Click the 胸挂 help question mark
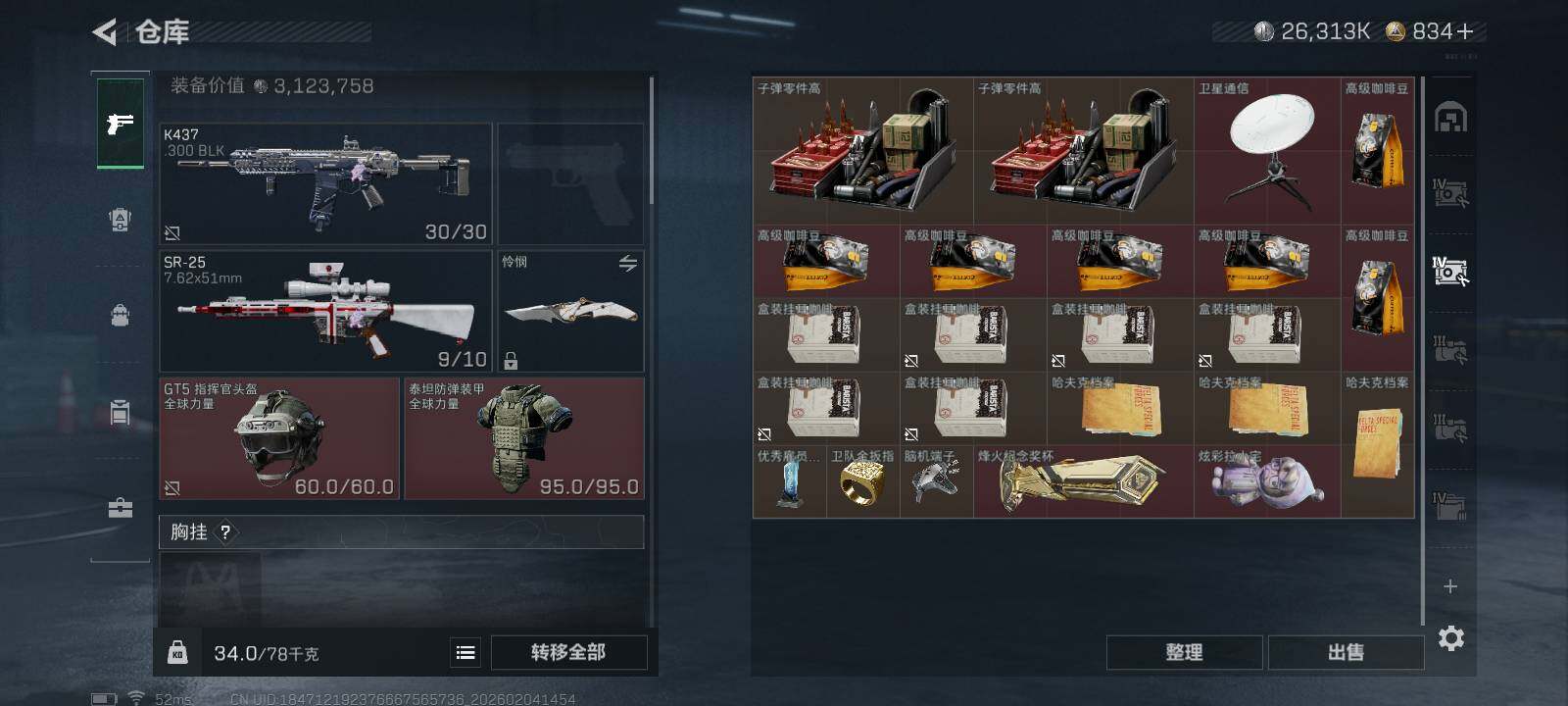This screenshot has height=706, width=1568. tap(225, 532)
